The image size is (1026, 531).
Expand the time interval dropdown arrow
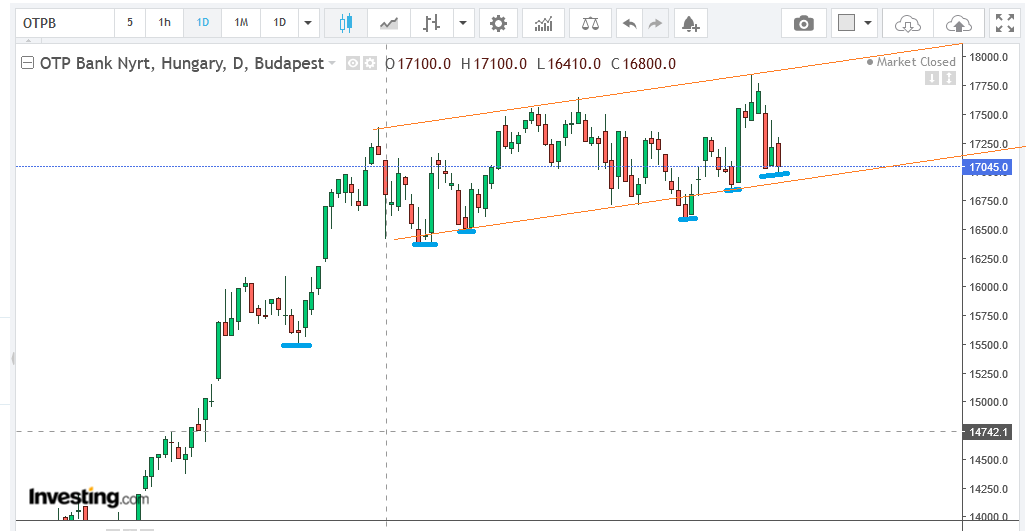click(308, 23)
